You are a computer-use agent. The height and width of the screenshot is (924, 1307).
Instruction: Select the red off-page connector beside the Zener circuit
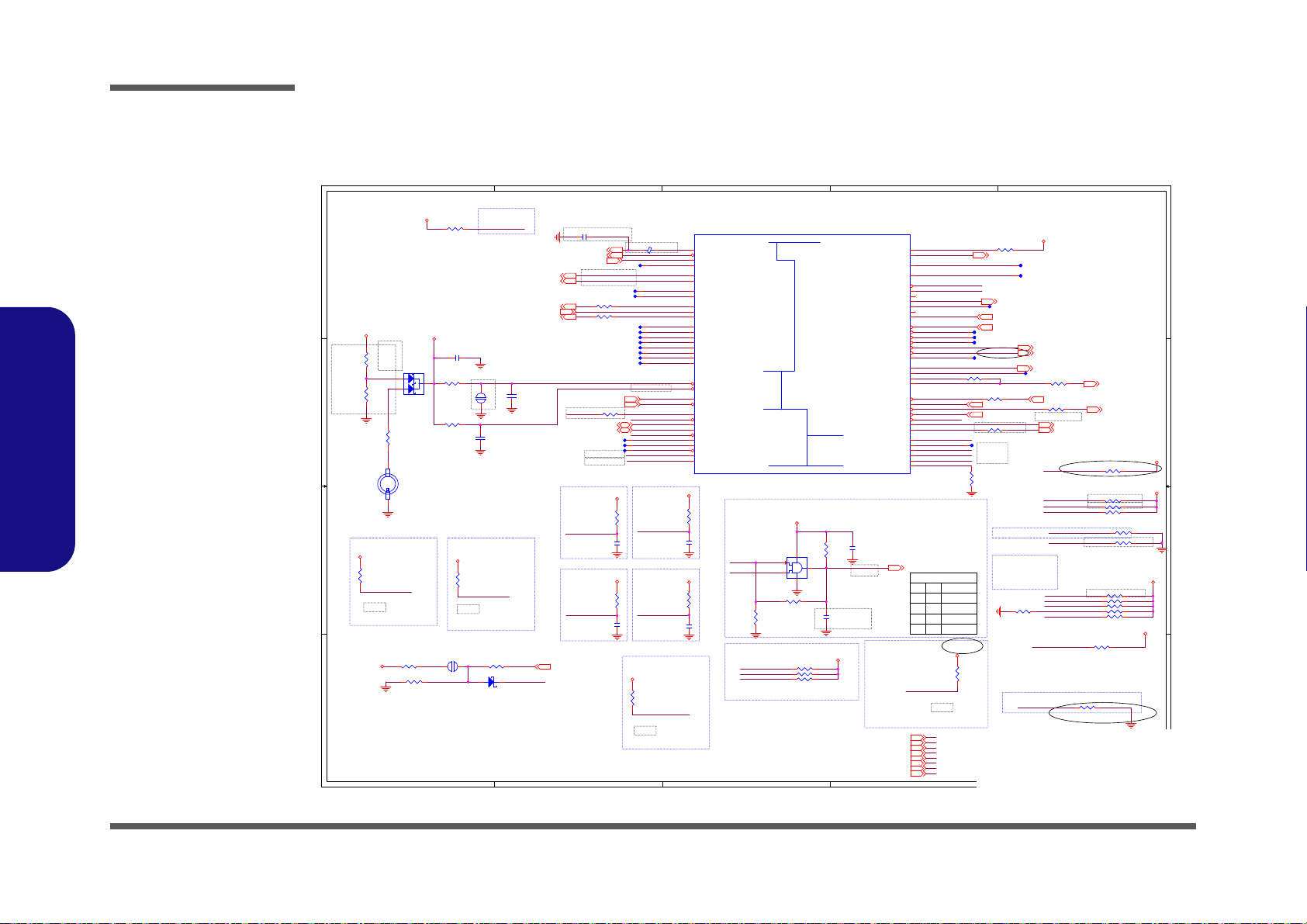tap(544, 666)
